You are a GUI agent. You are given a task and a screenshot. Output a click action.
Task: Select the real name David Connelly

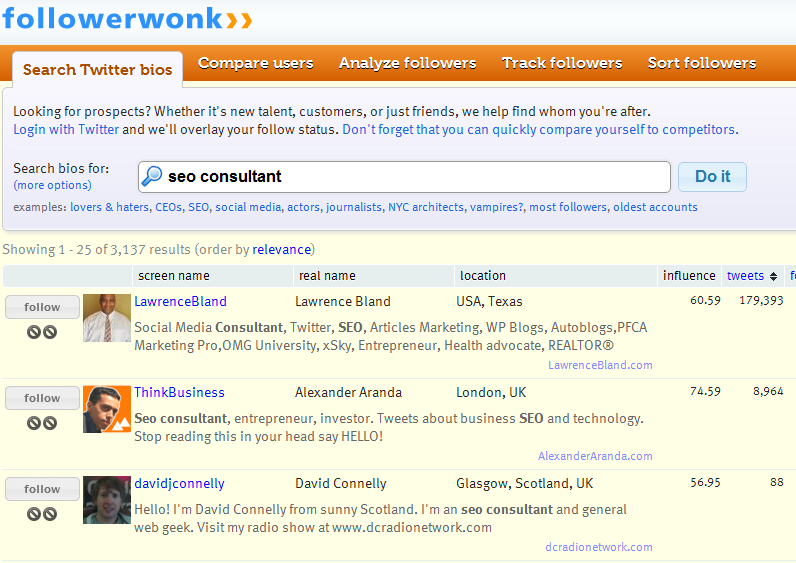(x=341, y=483)
